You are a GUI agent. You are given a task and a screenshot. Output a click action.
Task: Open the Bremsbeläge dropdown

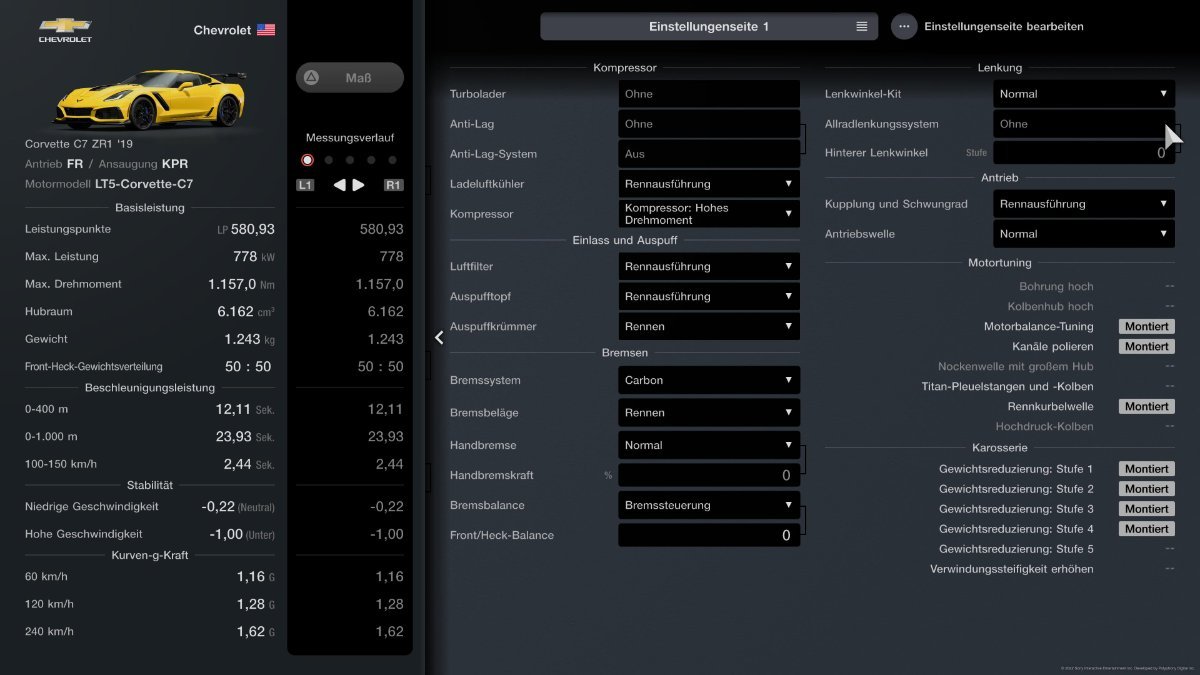(709, 412)
